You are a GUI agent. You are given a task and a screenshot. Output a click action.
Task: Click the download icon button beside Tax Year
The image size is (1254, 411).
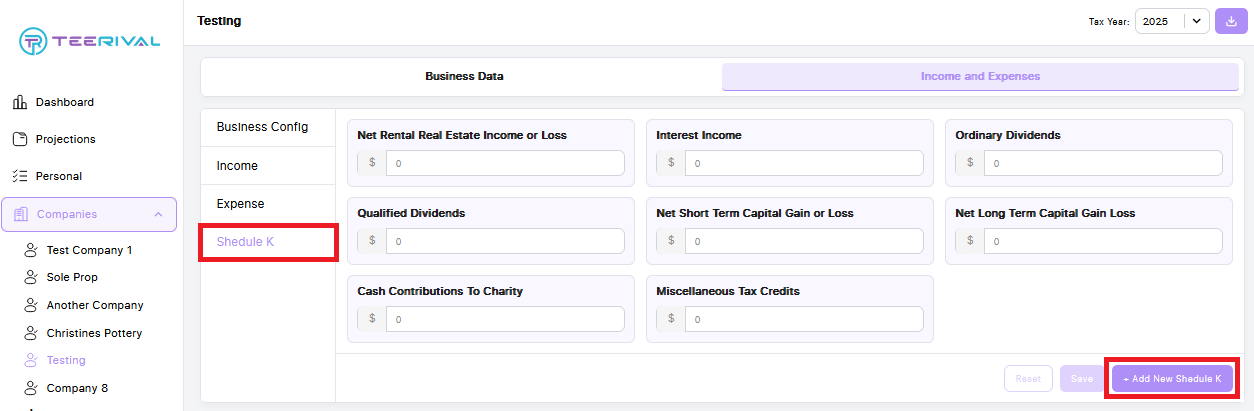pos(1231,21)
